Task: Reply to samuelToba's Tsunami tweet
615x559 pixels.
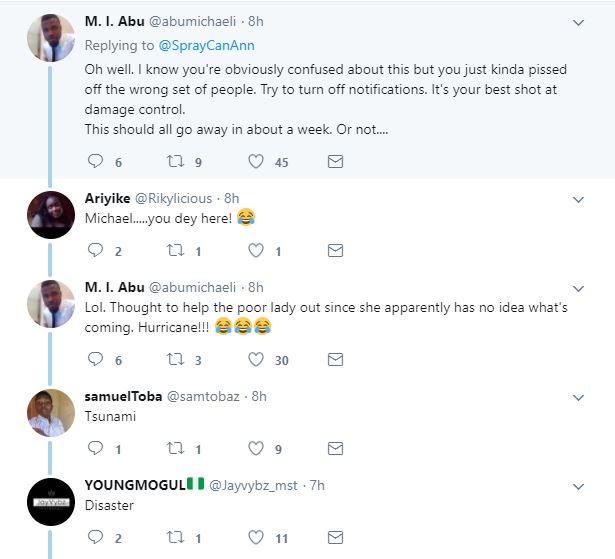Action: tap(96, 449)
